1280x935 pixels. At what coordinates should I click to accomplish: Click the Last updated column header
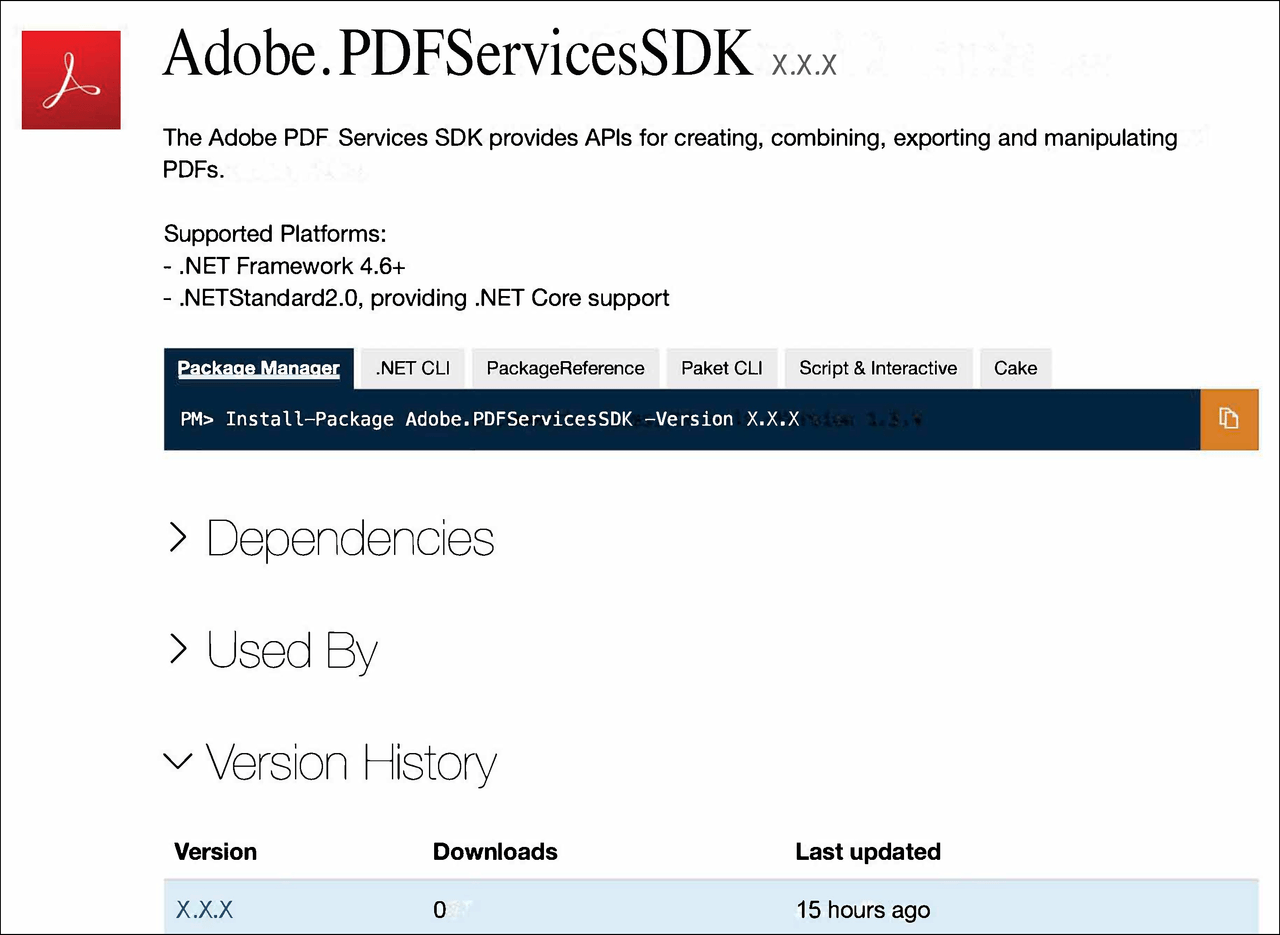point(868,852)
